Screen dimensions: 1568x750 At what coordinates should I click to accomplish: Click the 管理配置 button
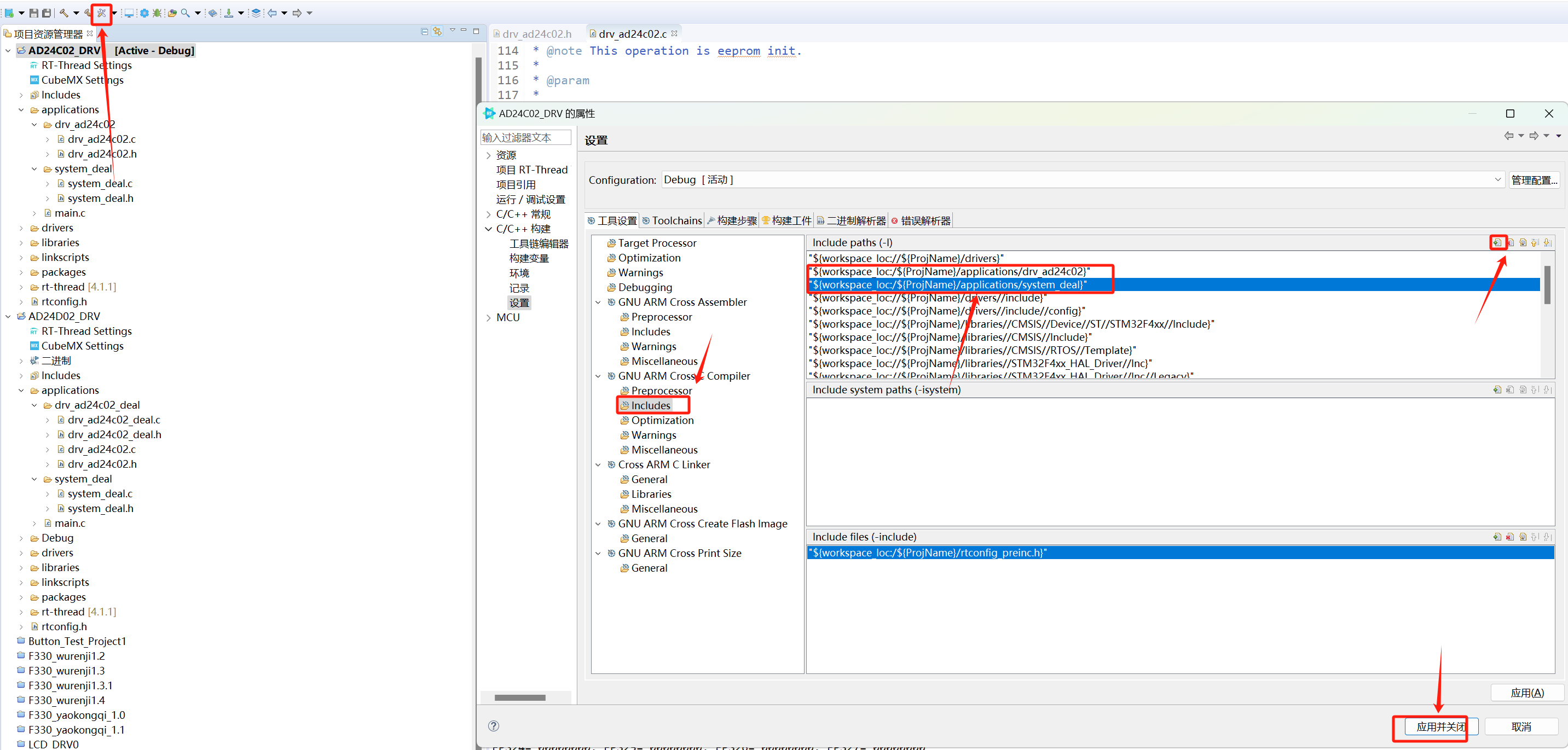[x=1534, y=180]
